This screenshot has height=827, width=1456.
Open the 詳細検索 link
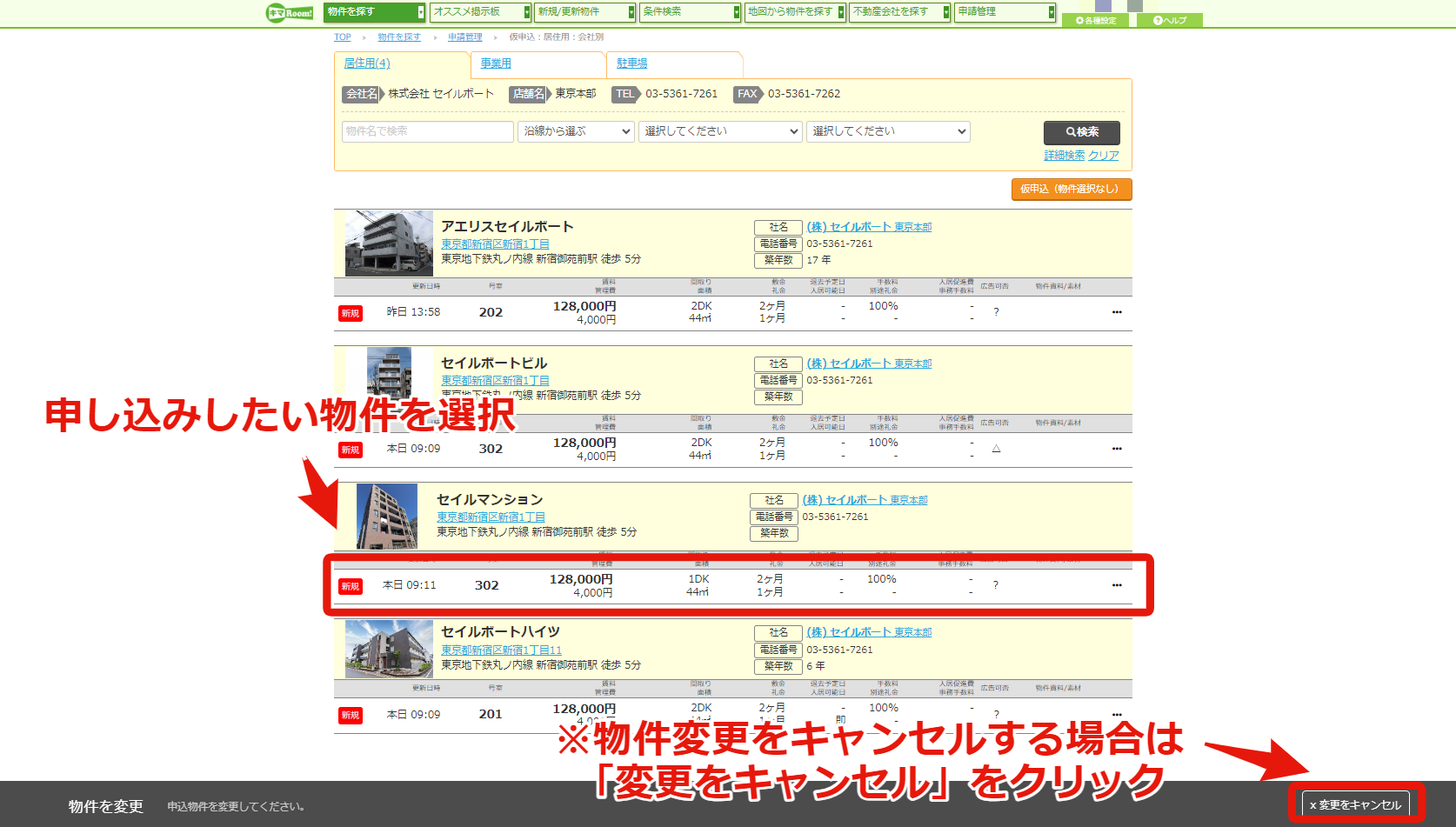(x=1065, y=156)
